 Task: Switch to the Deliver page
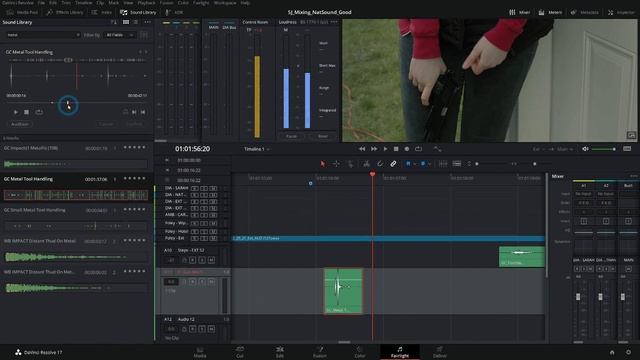(x=440, y=352)
